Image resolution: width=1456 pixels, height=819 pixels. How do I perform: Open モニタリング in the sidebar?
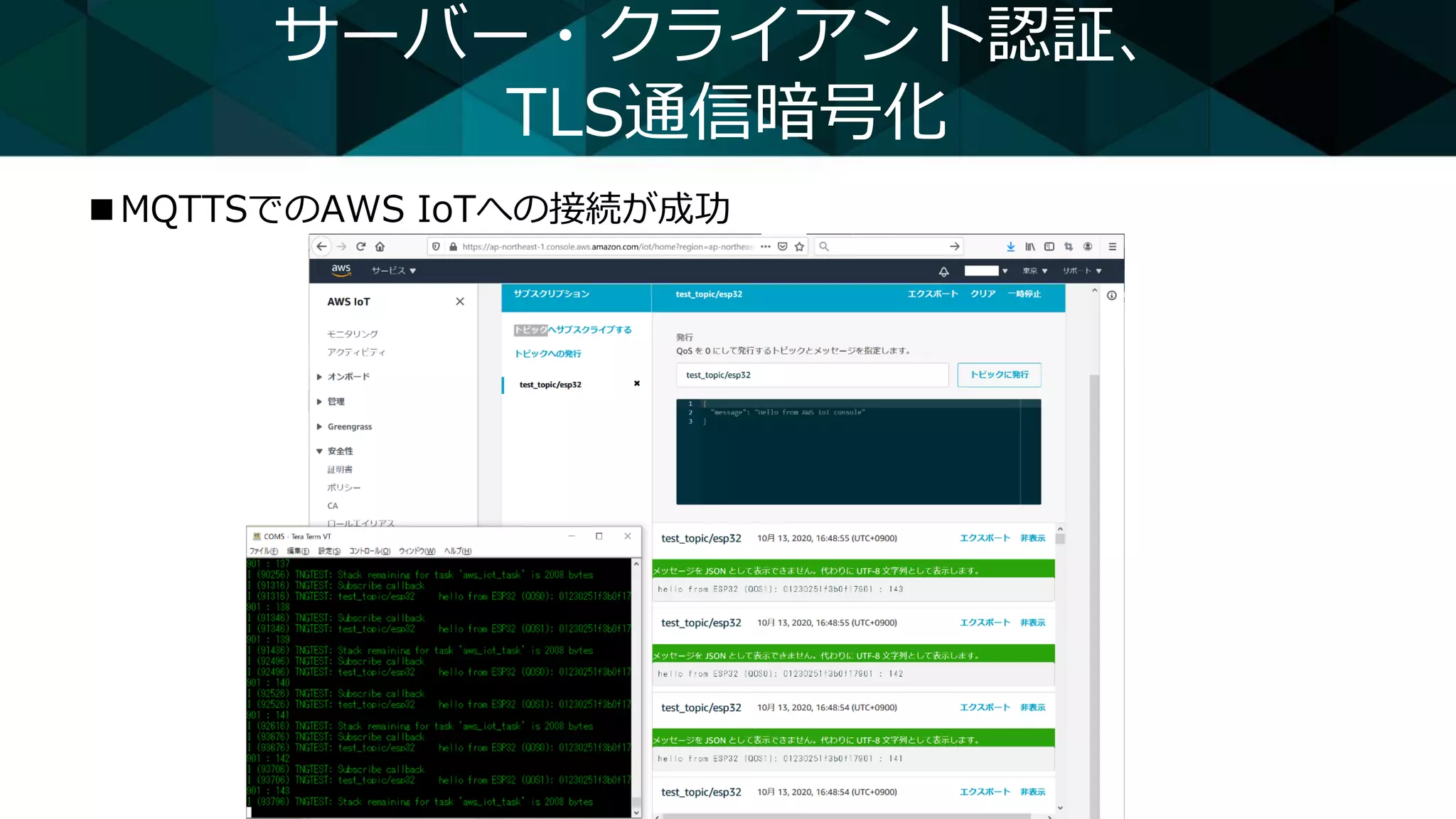[353, 334]
